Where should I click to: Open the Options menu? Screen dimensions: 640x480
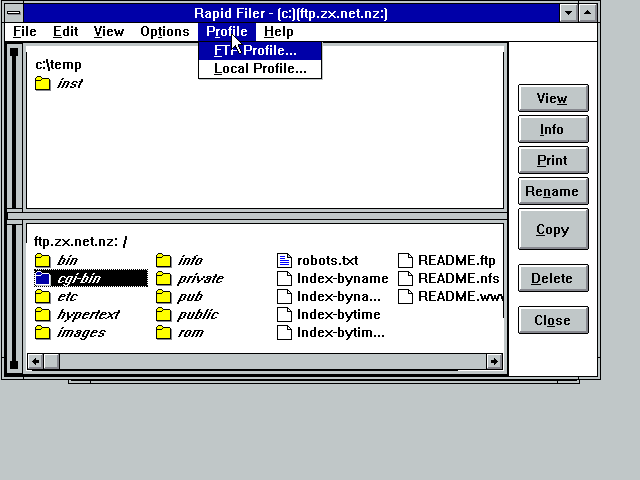(x=165, y=31)
